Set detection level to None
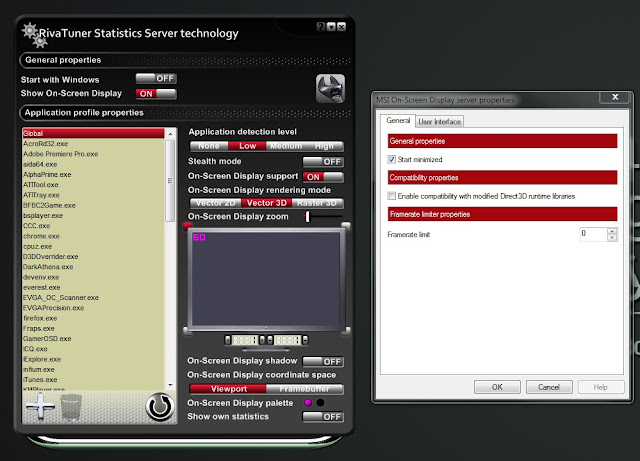 click(x=209, y=146)
